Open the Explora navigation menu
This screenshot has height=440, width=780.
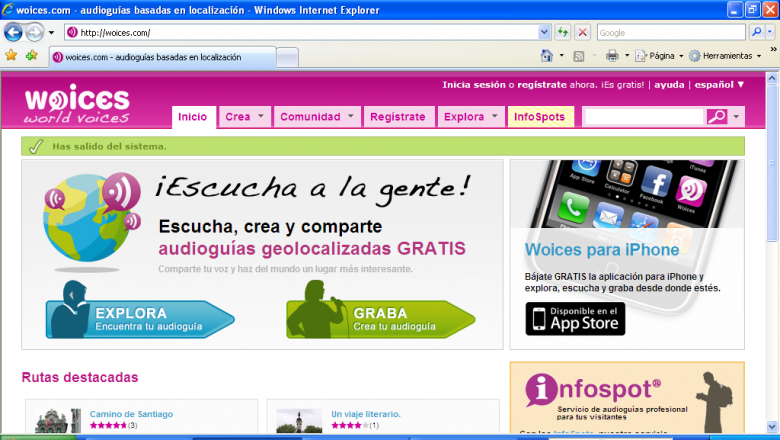[471, 117]
